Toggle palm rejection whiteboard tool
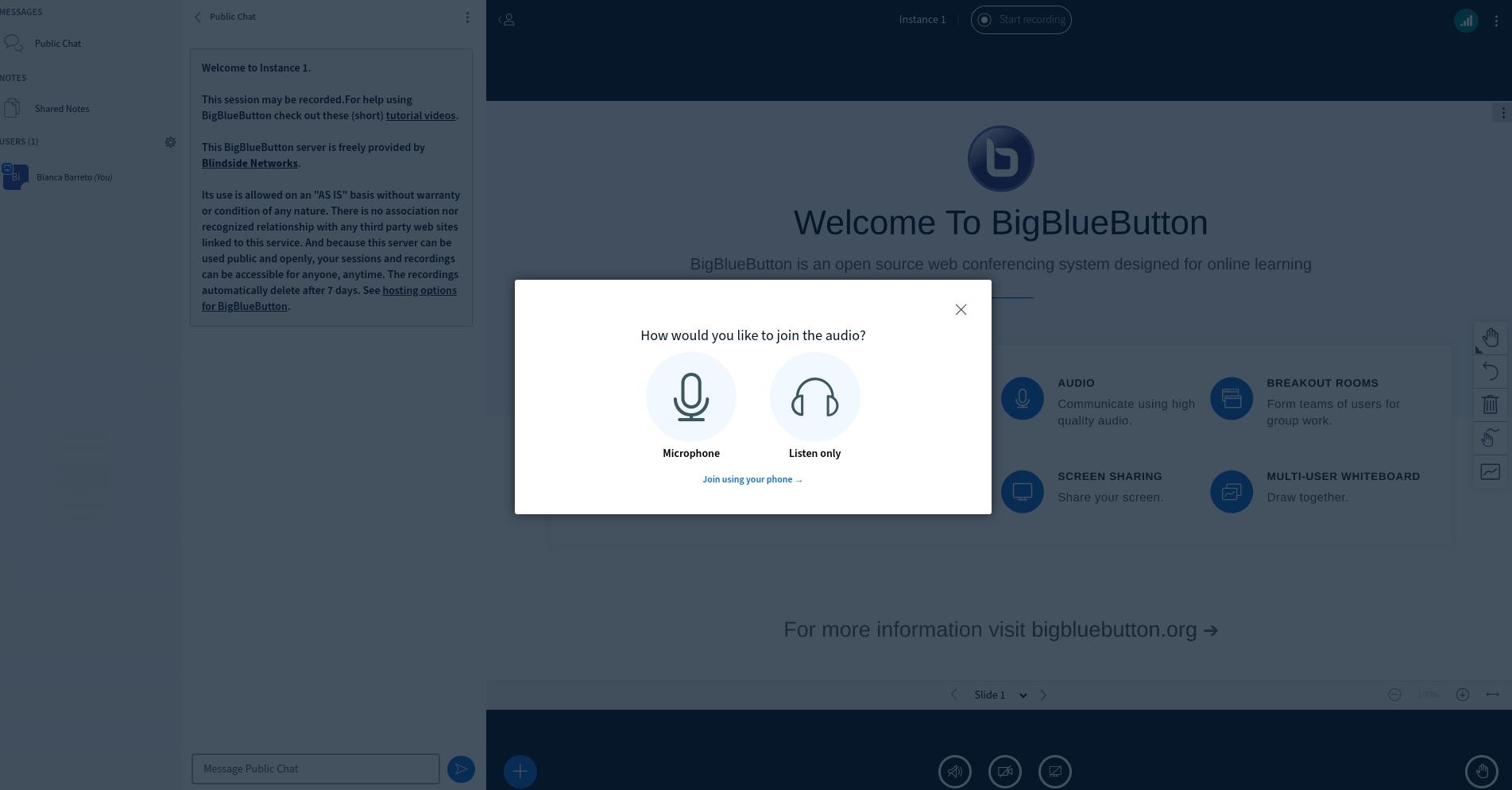 1491,438
